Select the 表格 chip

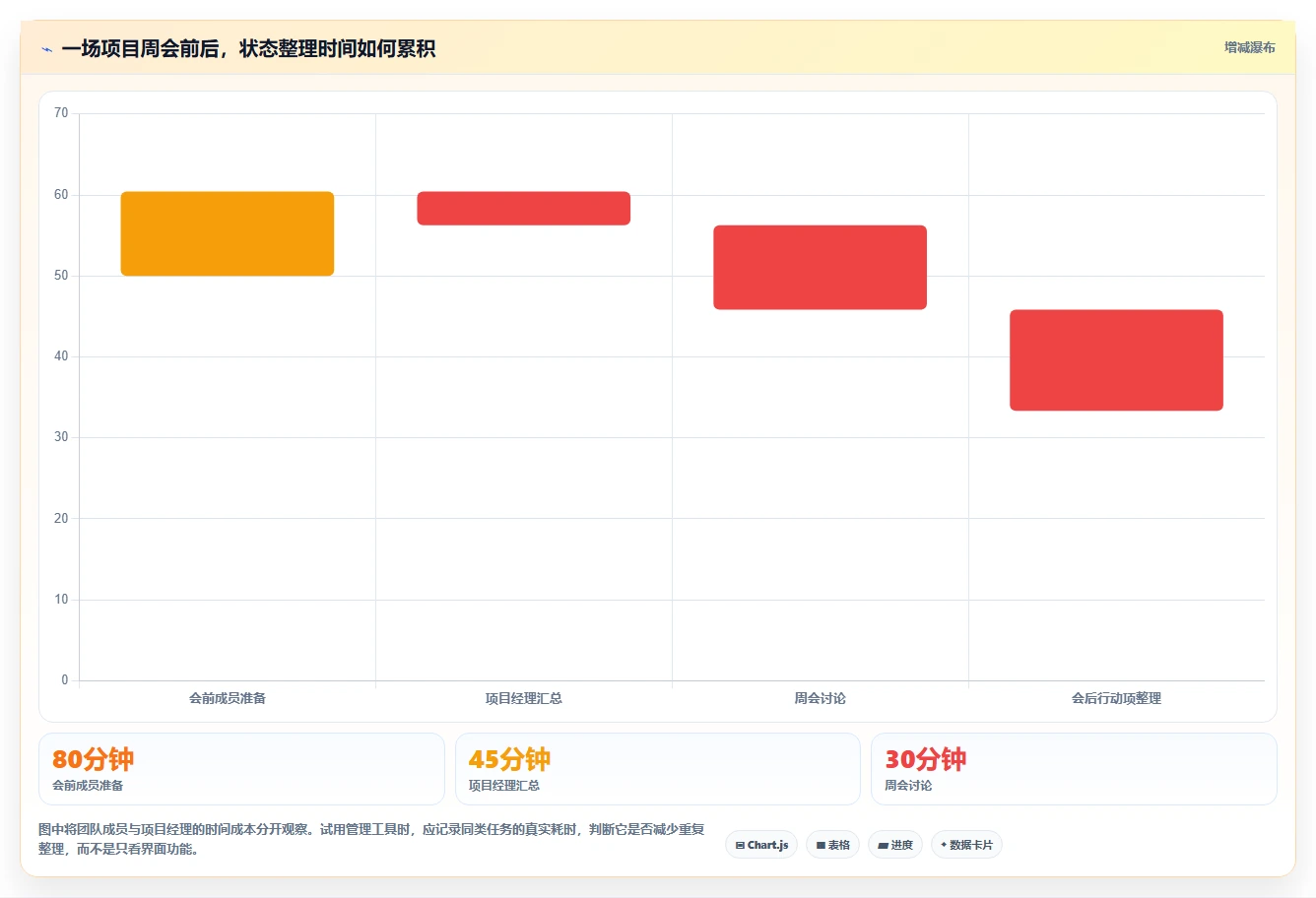pyautogui.click(x=832, y=845)
